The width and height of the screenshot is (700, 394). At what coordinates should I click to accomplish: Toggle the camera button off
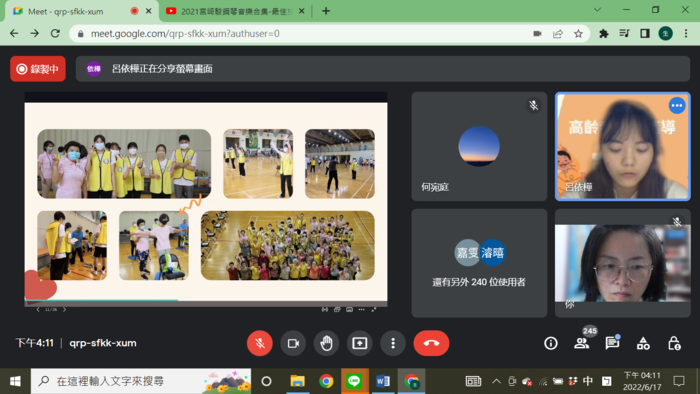click(293, 343)
